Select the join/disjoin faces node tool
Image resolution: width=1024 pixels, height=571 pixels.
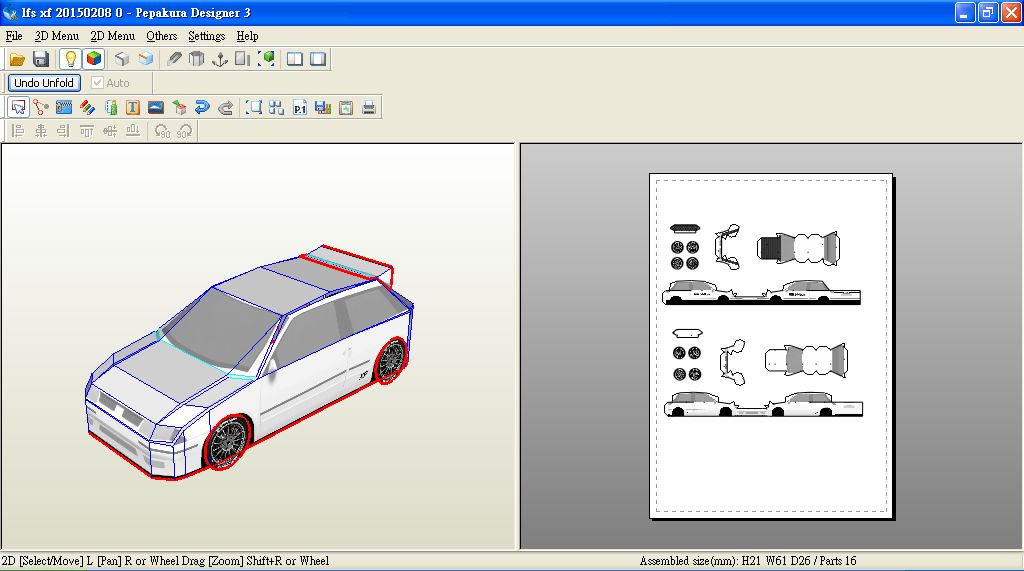tap(41, 108)
